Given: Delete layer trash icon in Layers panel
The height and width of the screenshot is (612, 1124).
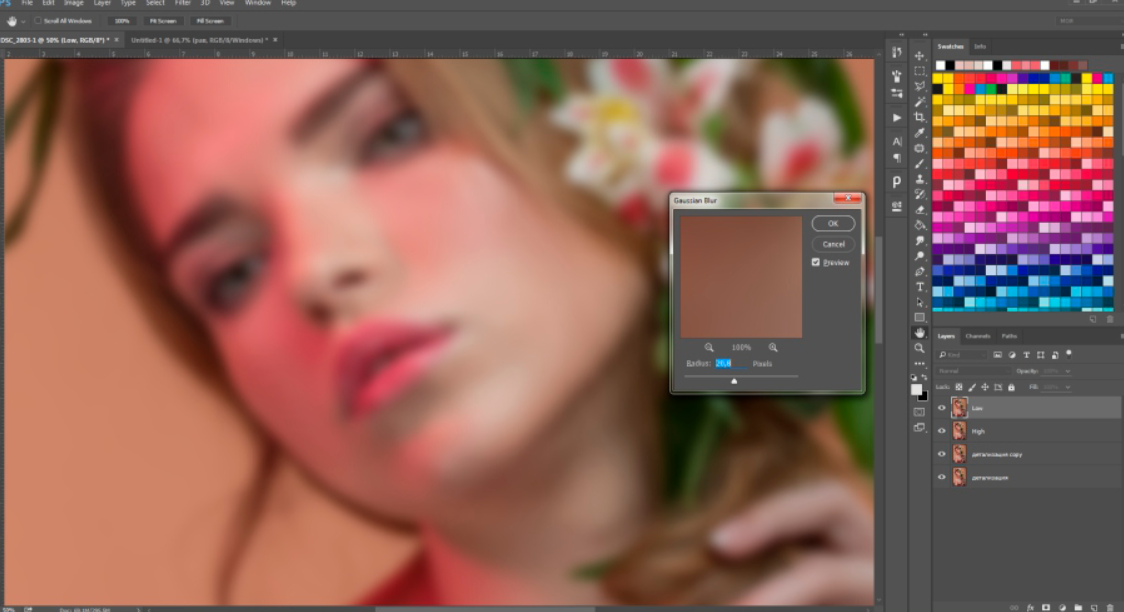Looking at the screenshot, I should 1110,607.
